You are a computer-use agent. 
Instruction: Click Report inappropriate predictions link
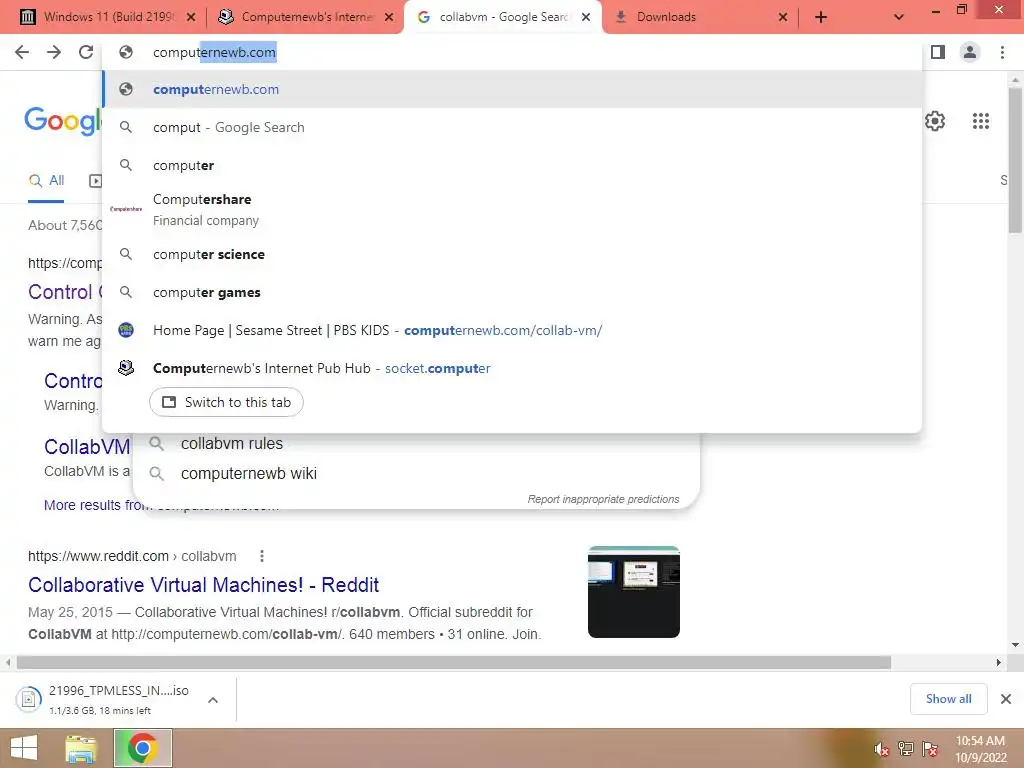coord(603,499)
